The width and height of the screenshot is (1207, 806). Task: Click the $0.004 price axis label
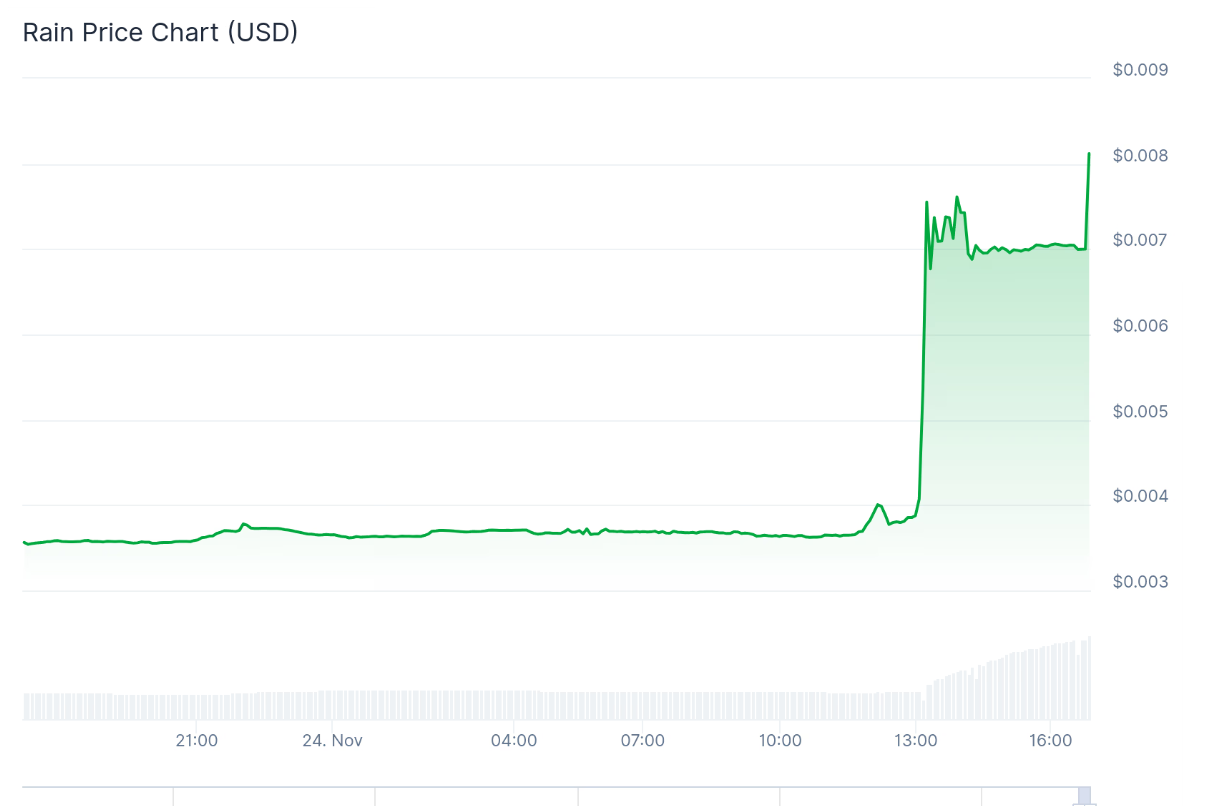coord(1140,497)
